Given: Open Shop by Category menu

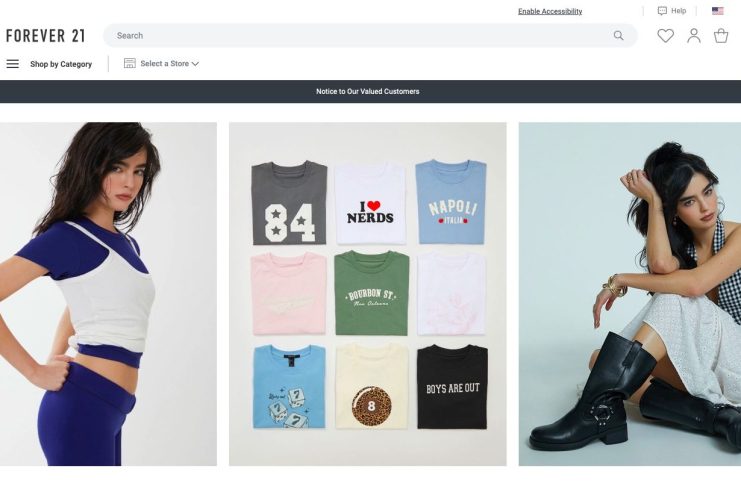Looking at the screenshot, I should click(61, 64).
